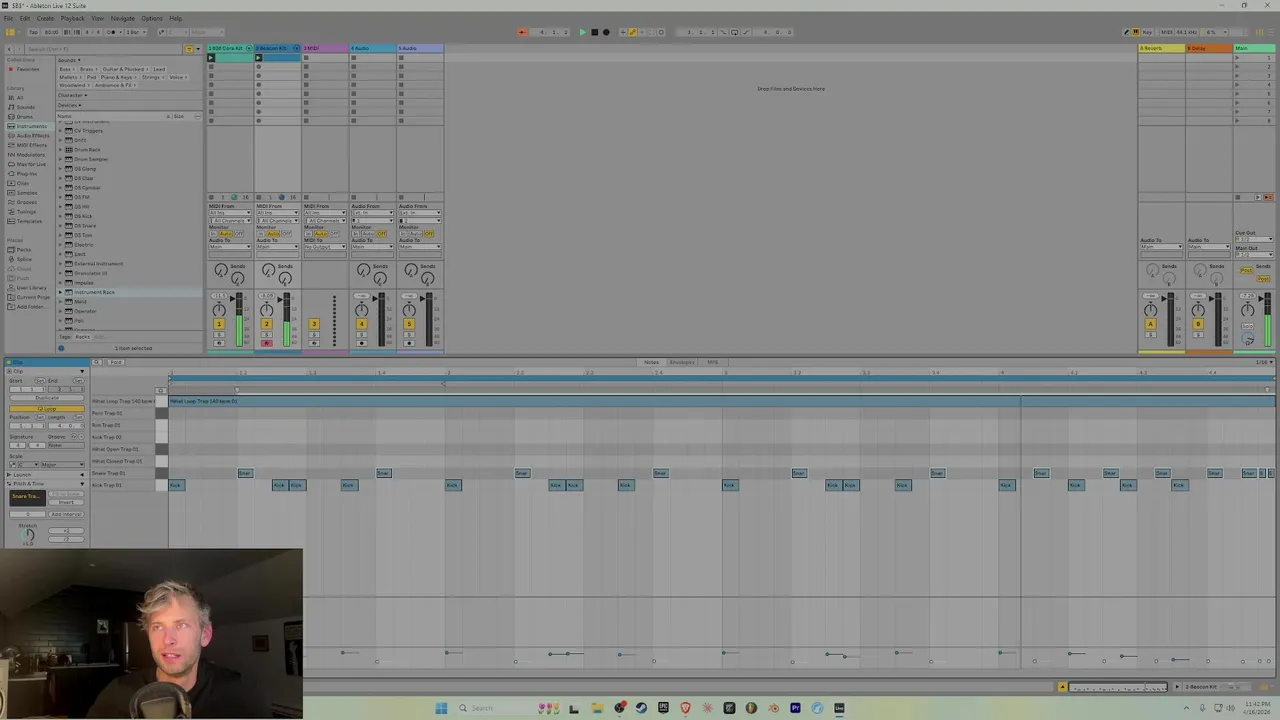1280x720 pixels.
Task: Click the Play button in the transport bar
Action: [x=582, y=32]
